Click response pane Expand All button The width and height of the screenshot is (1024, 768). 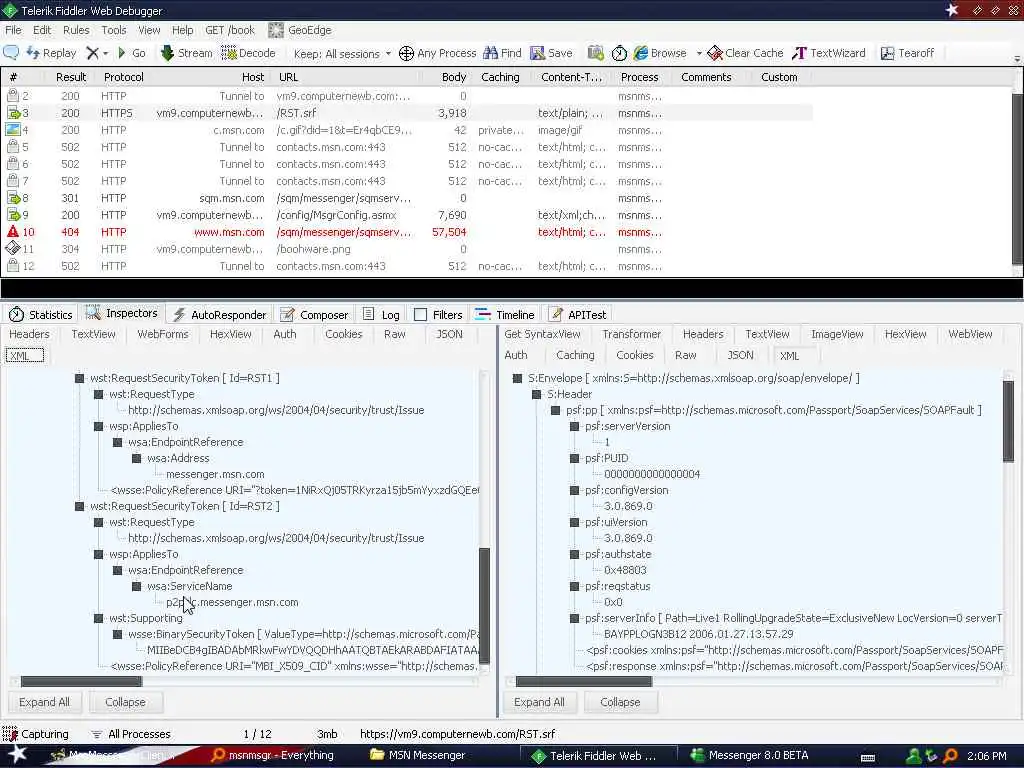coord(539,702)
